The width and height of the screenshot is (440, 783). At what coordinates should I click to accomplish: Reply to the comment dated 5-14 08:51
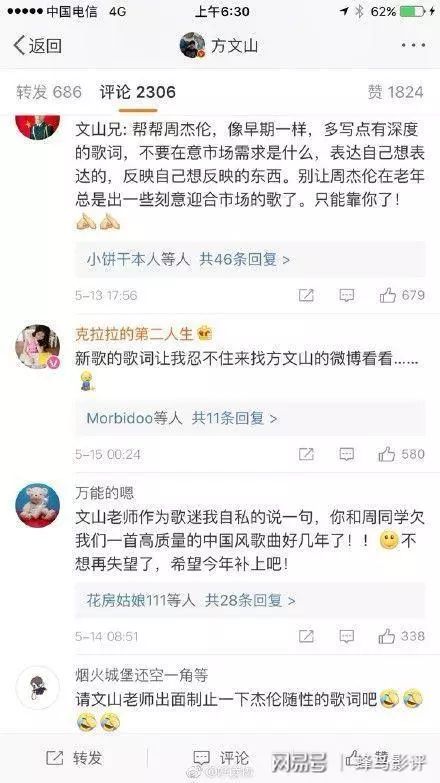[347, 636]
